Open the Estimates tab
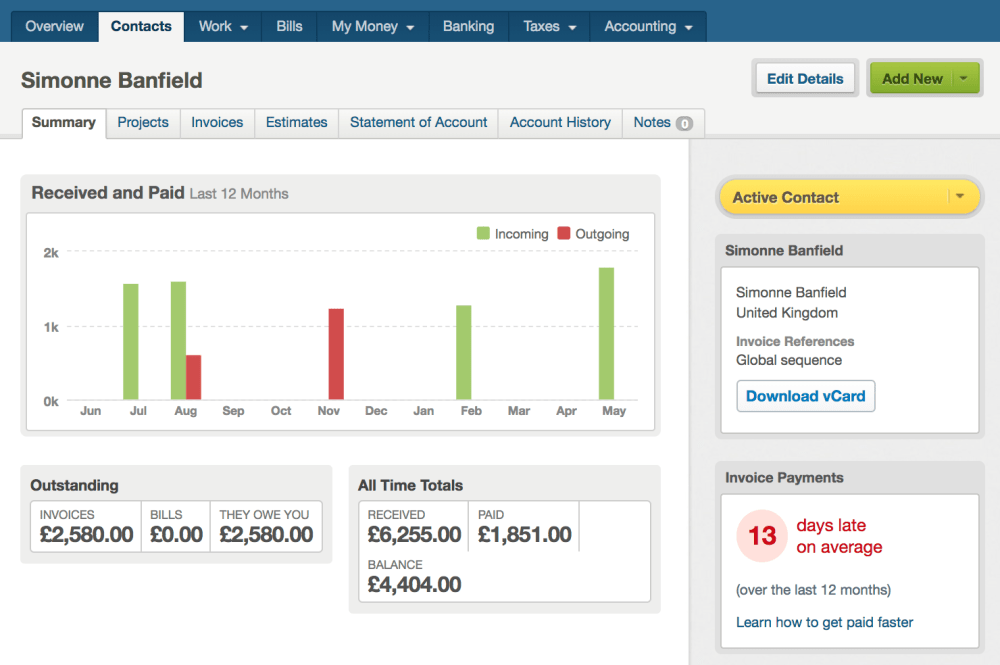 pos(296,122)
